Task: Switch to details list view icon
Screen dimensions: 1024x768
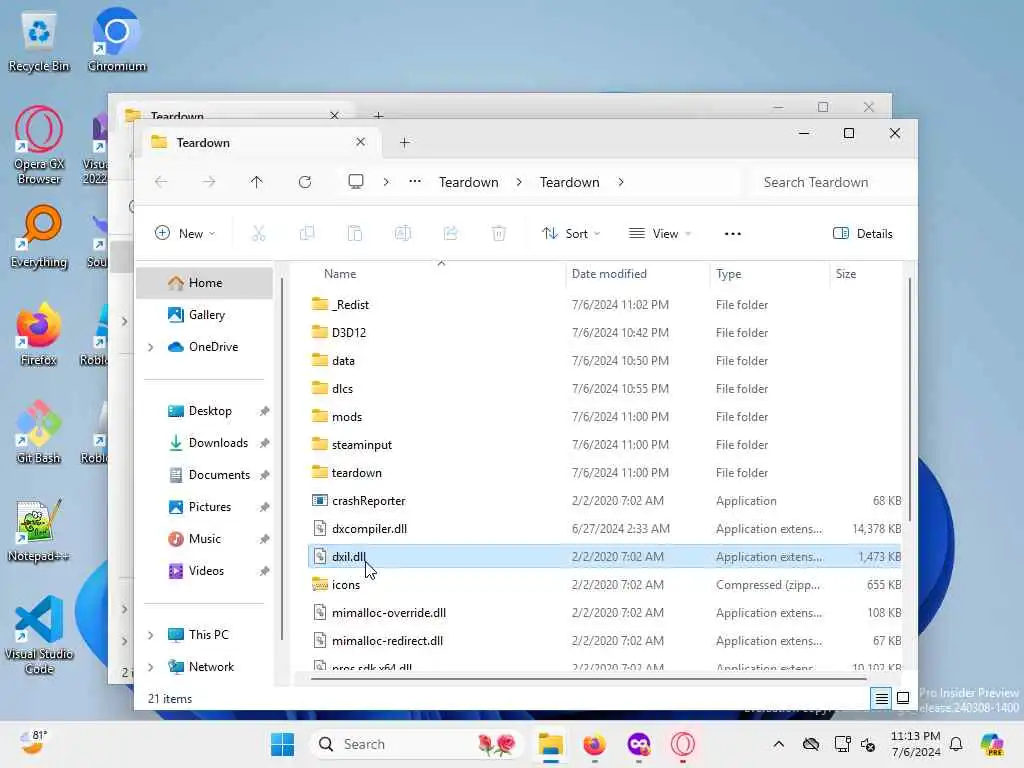Action: point(882,699)
